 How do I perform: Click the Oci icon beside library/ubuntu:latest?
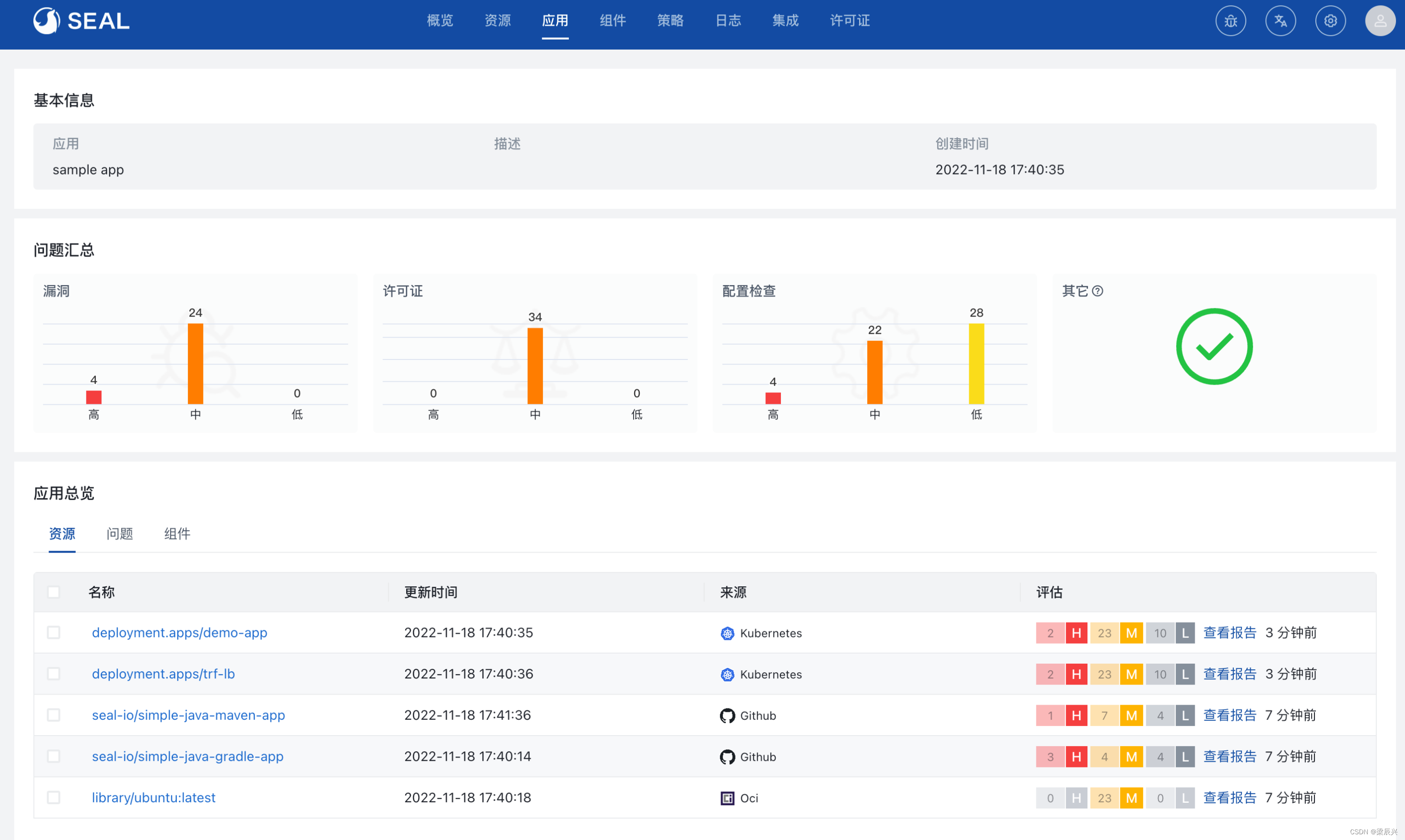coord(727,798)
